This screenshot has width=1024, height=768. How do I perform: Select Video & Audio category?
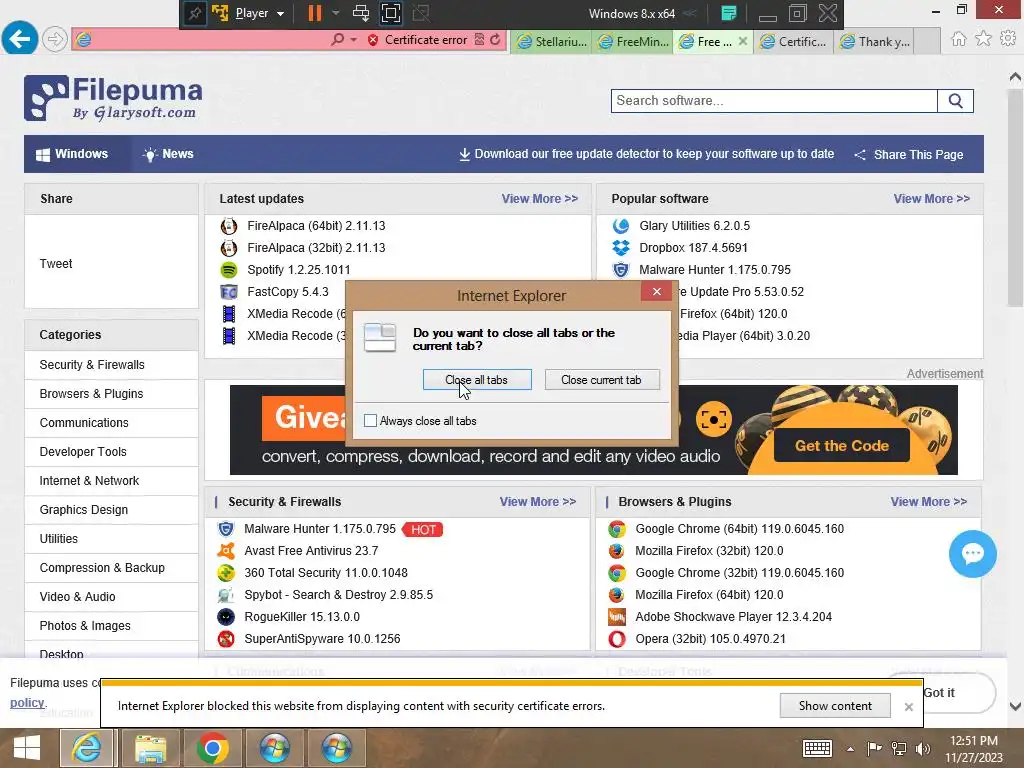pos(77,597)
